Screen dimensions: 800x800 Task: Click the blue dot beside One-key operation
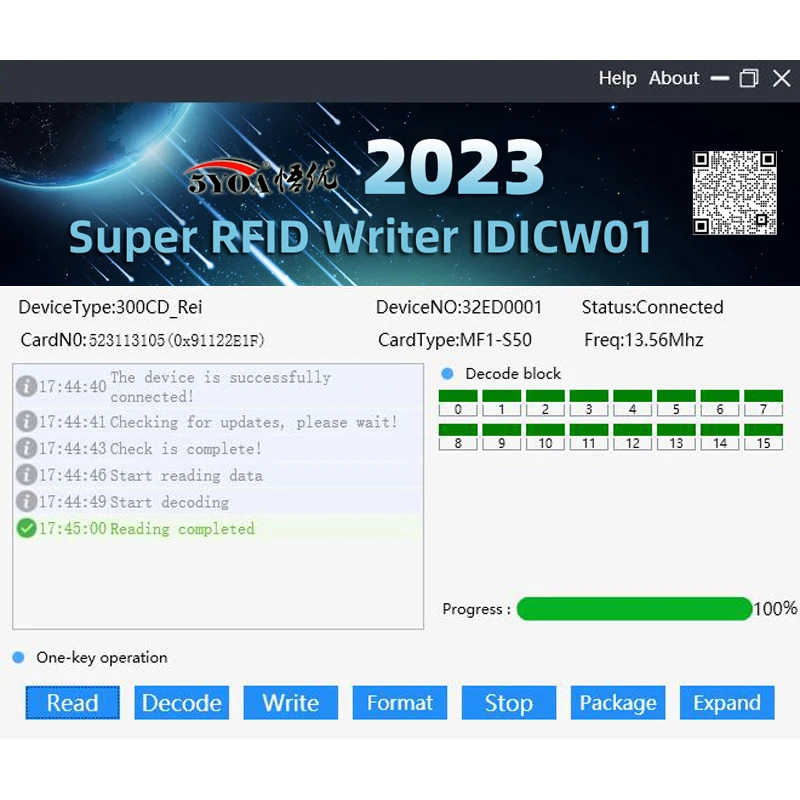pos(18,658)
